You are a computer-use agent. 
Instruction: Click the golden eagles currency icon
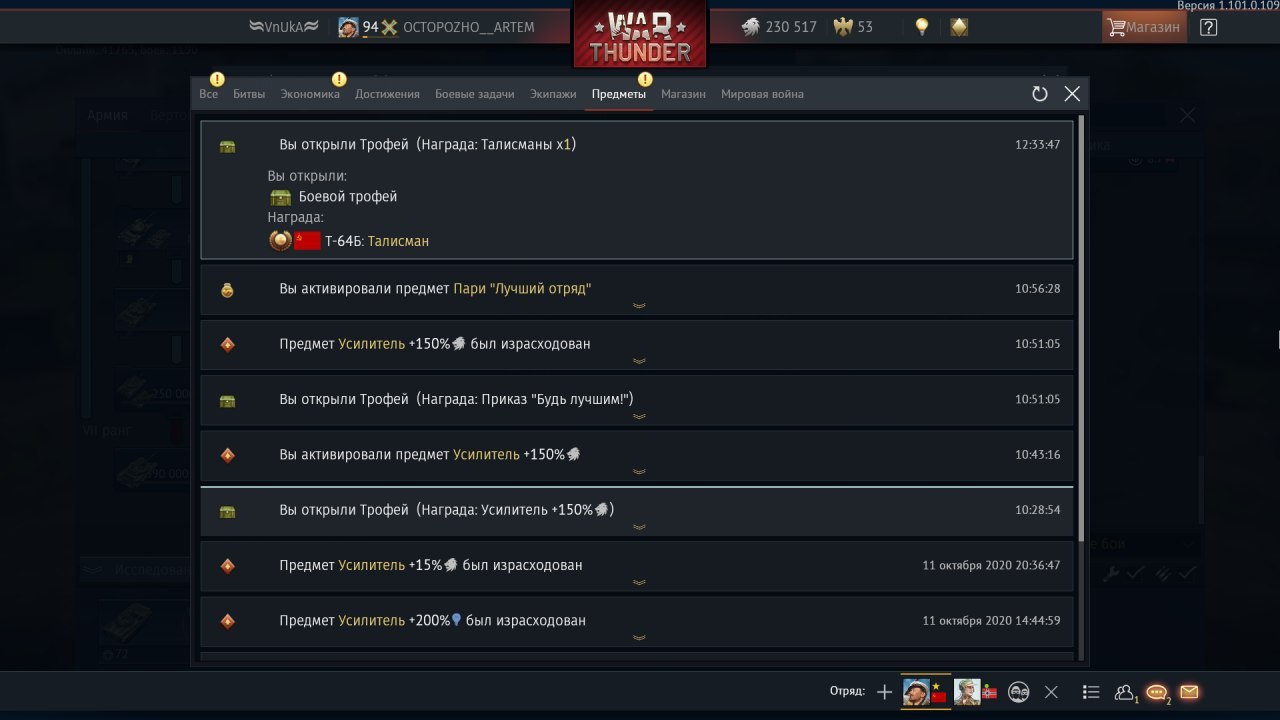843,27
